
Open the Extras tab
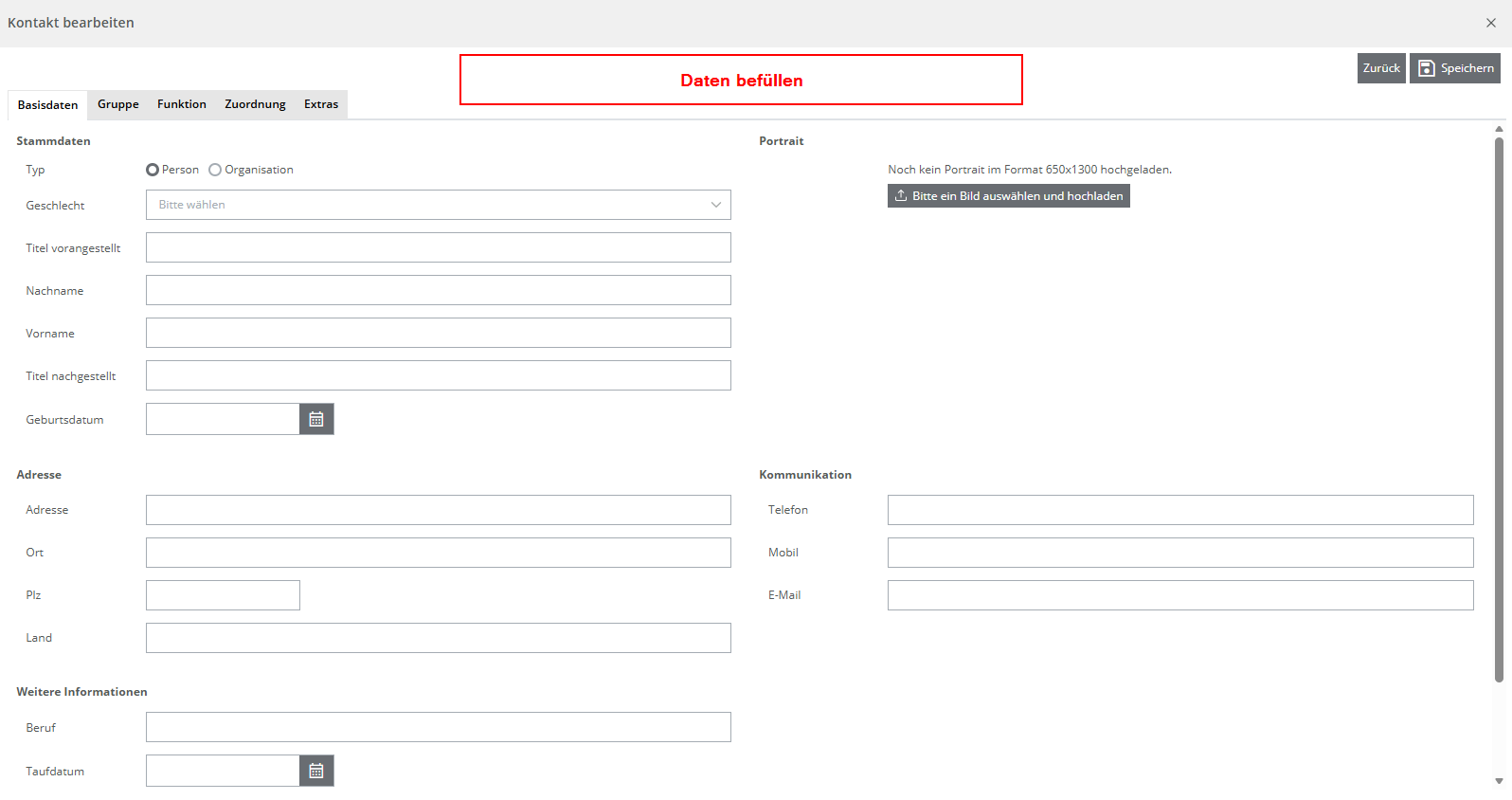[x=321, y=104]
